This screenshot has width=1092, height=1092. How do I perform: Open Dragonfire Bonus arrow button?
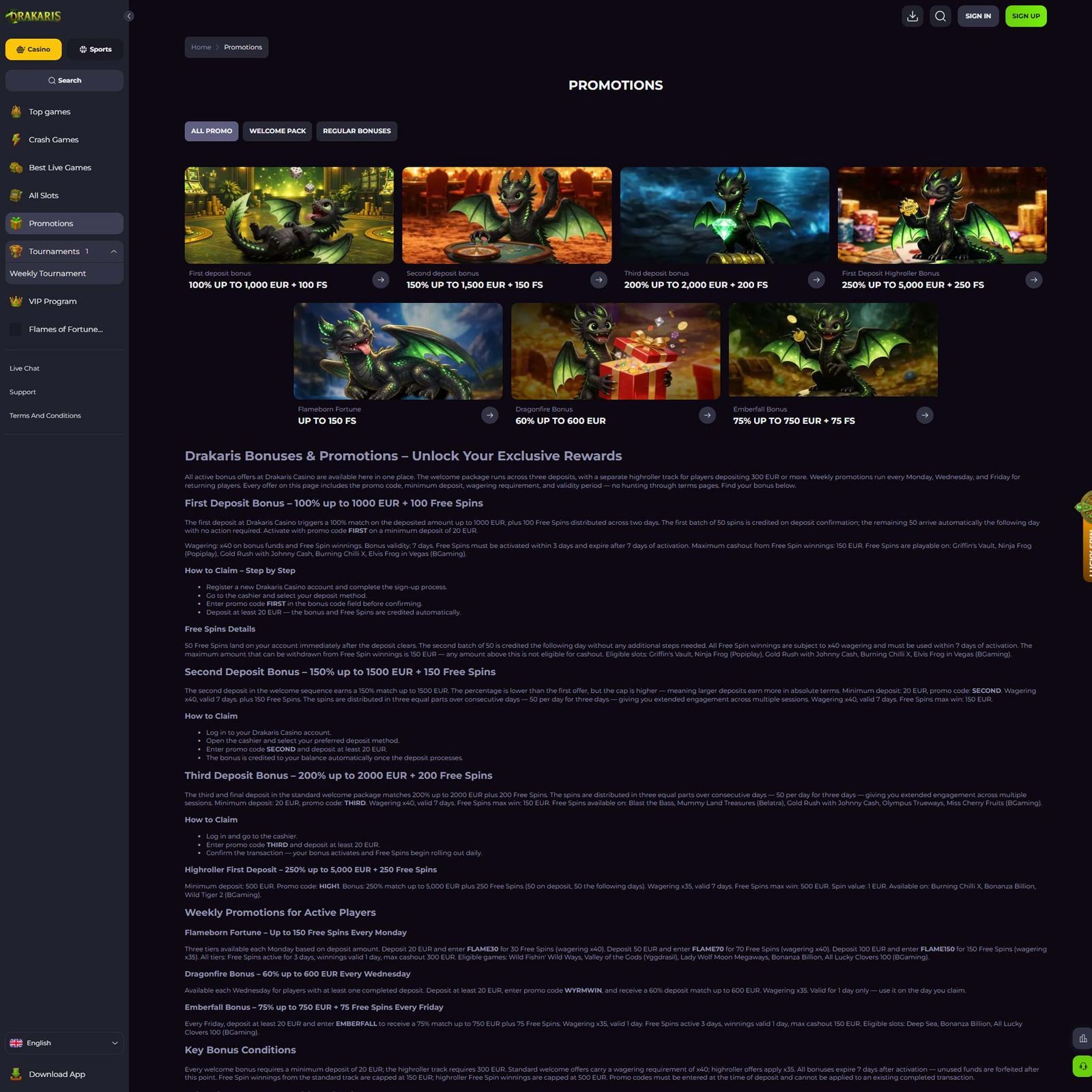(708, 415)
